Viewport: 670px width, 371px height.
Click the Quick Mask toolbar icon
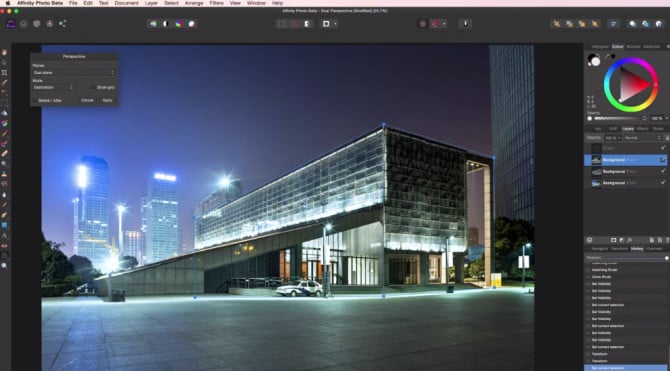[x=326, y=24]
